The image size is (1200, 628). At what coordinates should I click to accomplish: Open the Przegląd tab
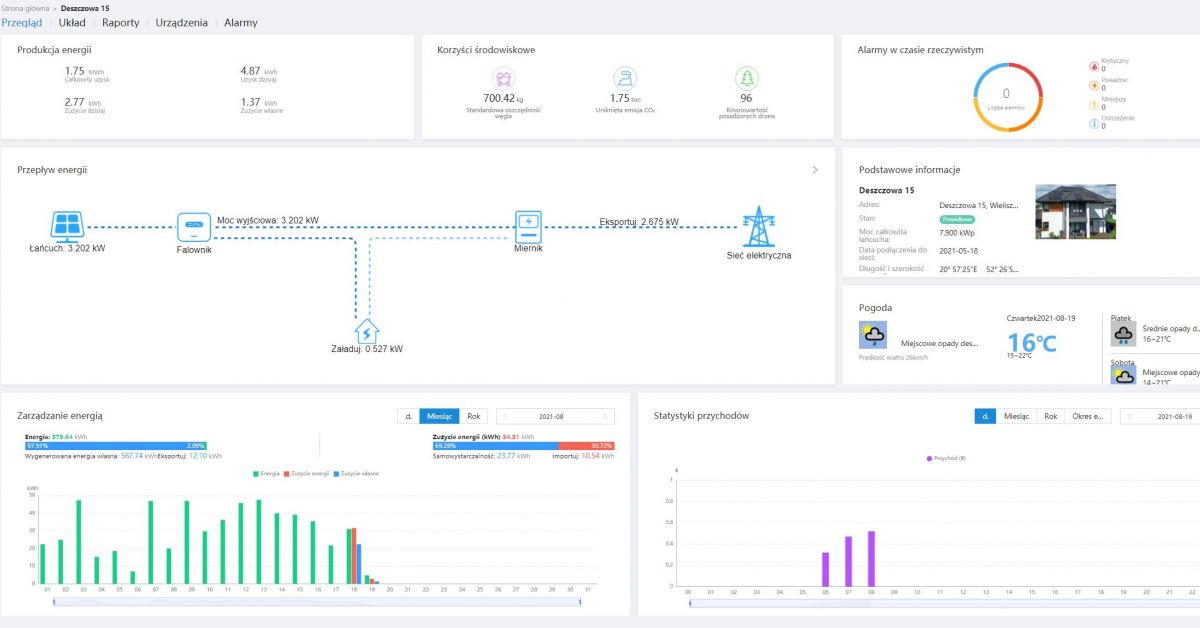22,22
